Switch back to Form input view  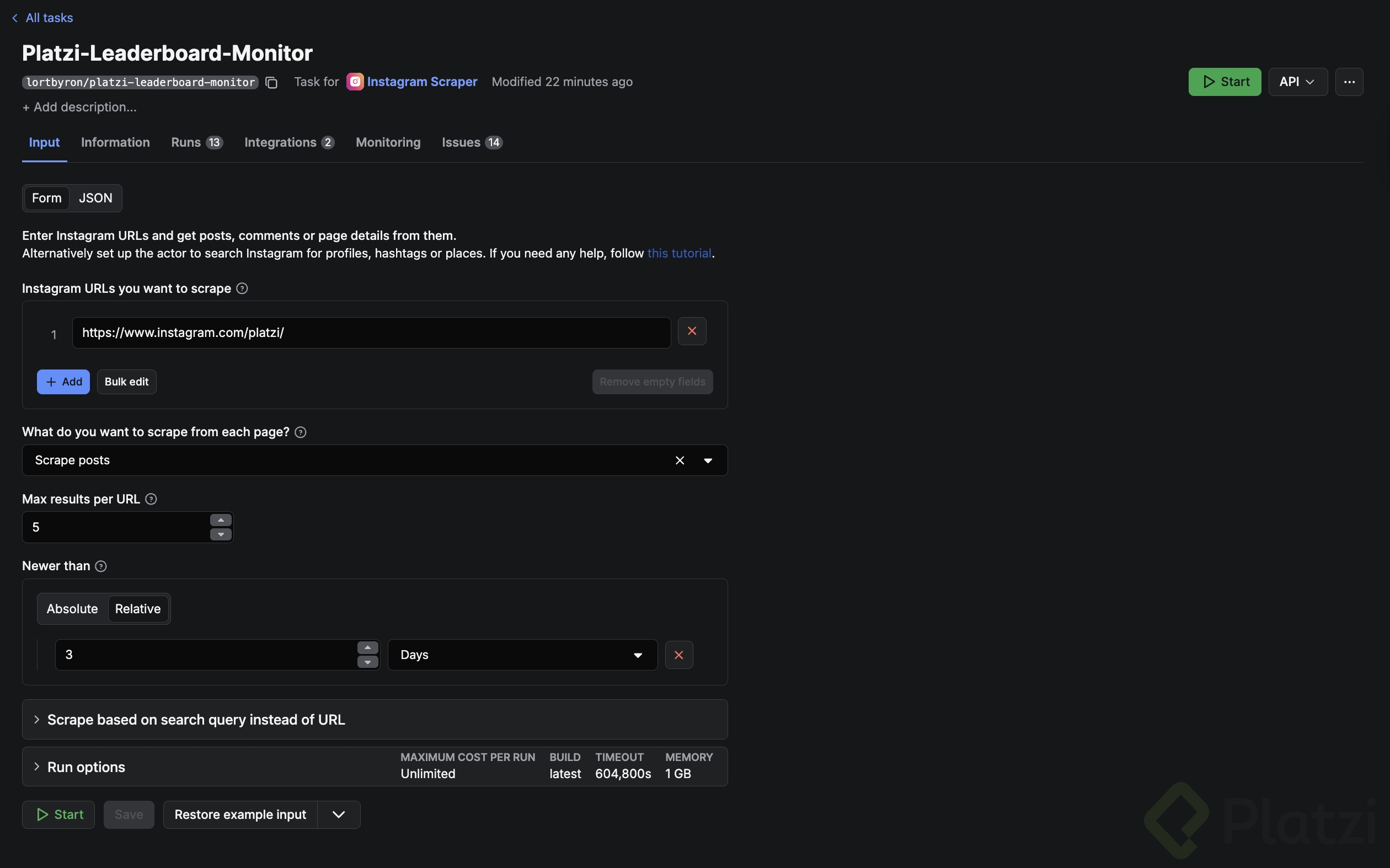point(46,197)
